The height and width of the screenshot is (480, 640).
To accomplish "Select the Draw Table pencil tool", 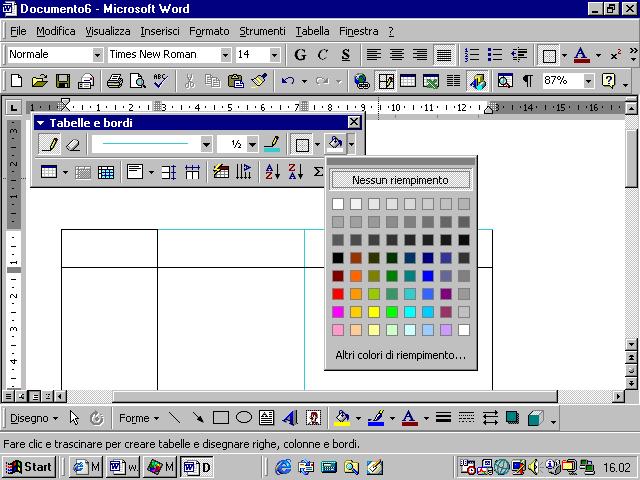I will [49, 144].
